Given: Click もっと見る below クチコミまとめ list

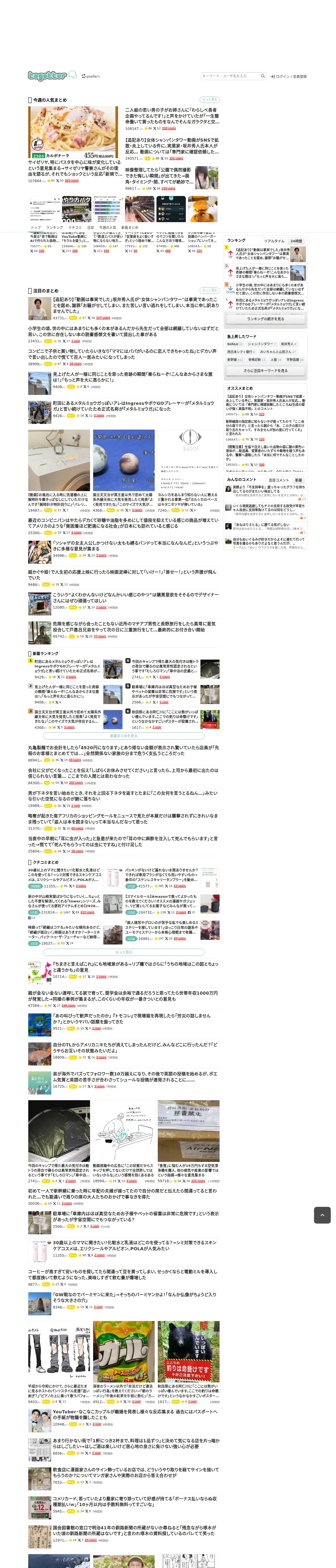Looking at the screenshot, I should pos(124,953).
